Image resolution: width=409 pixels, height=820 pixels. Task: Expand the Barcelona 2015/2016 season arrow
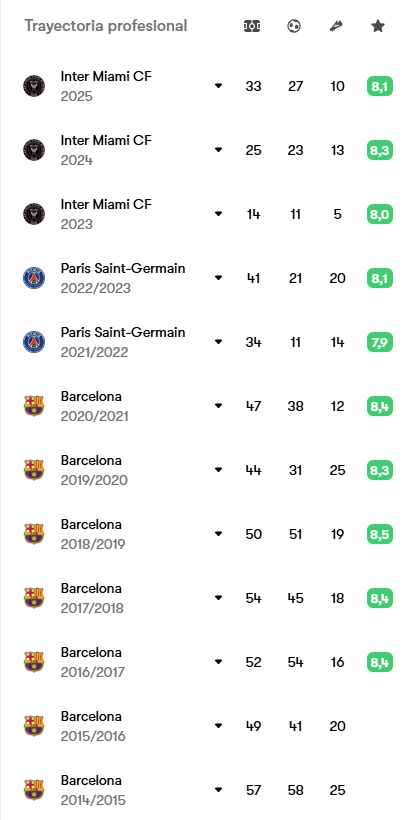[219, 726]
